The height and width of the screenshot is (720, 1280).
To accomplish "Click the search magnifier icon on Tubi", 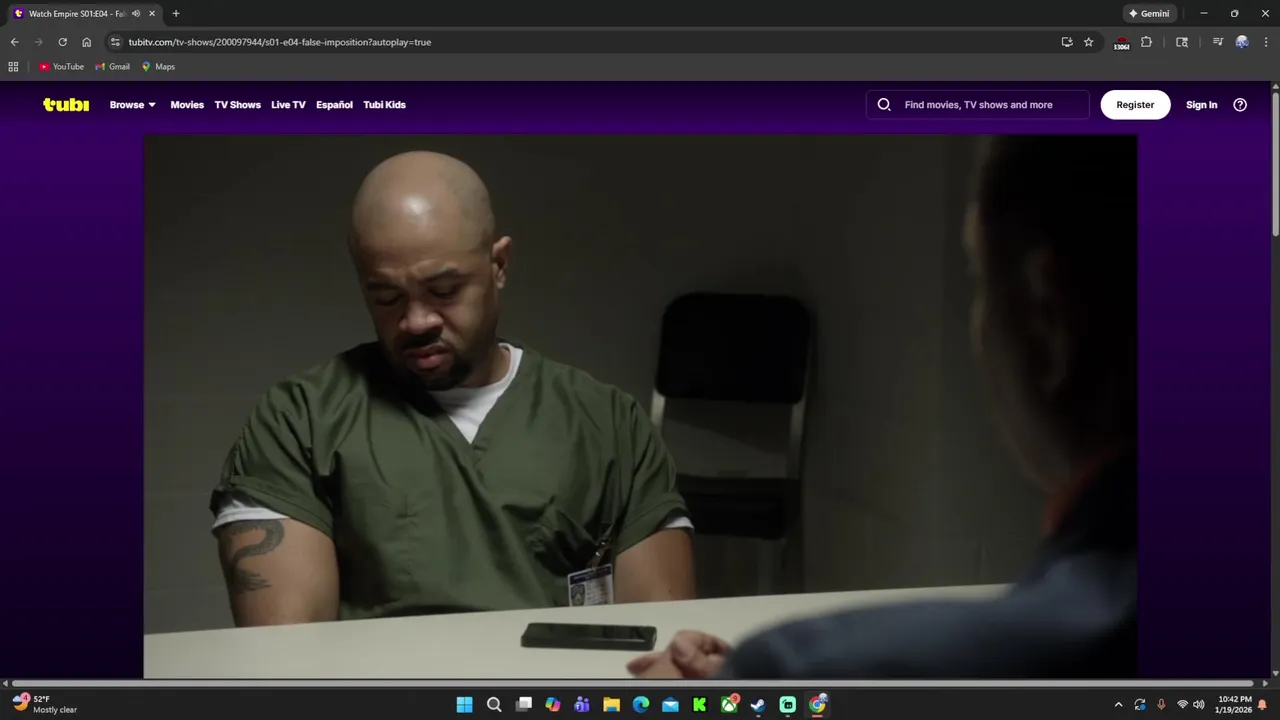I will [884, 105].
